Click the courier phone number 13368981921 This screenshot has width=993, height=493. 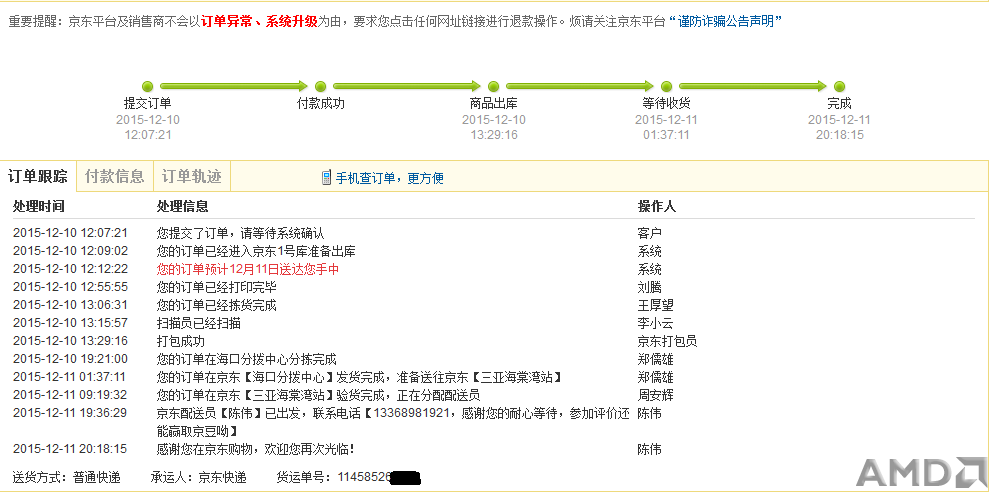[x=412, y=413]
